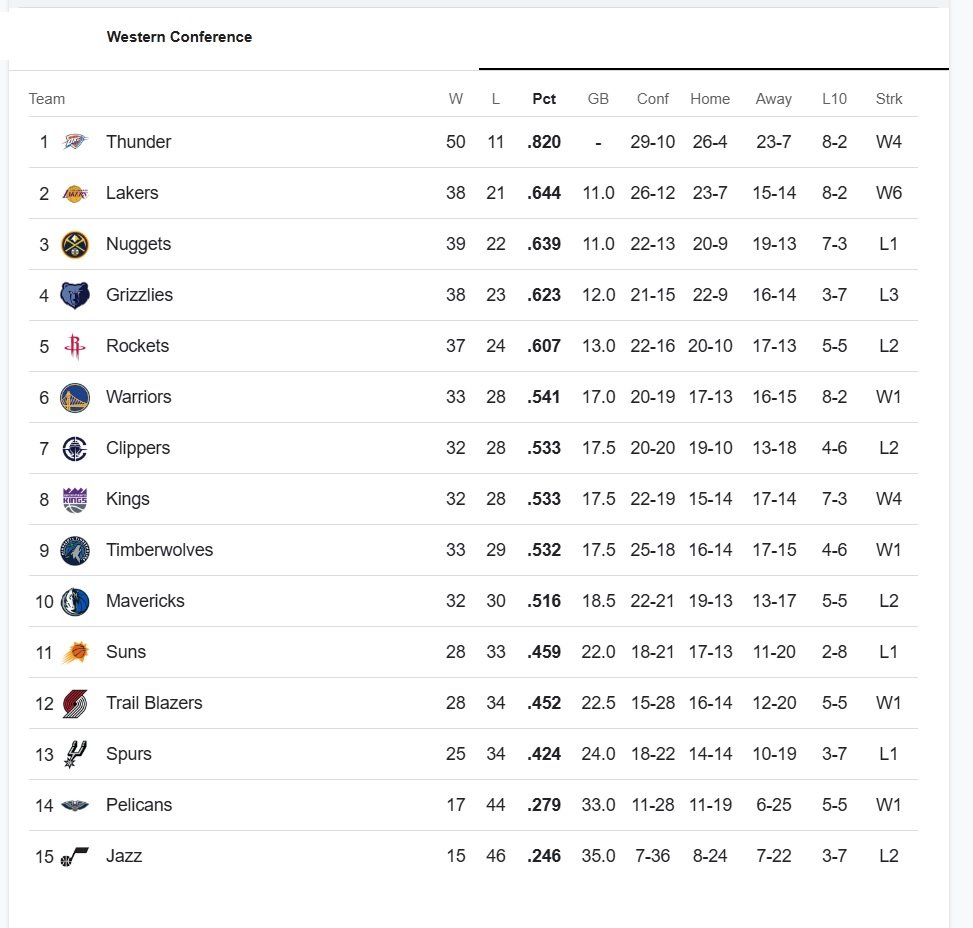Click the Clippers team logo
This screenshot has height=928, width=973.
pyautogui.click(x=75, y=448)
